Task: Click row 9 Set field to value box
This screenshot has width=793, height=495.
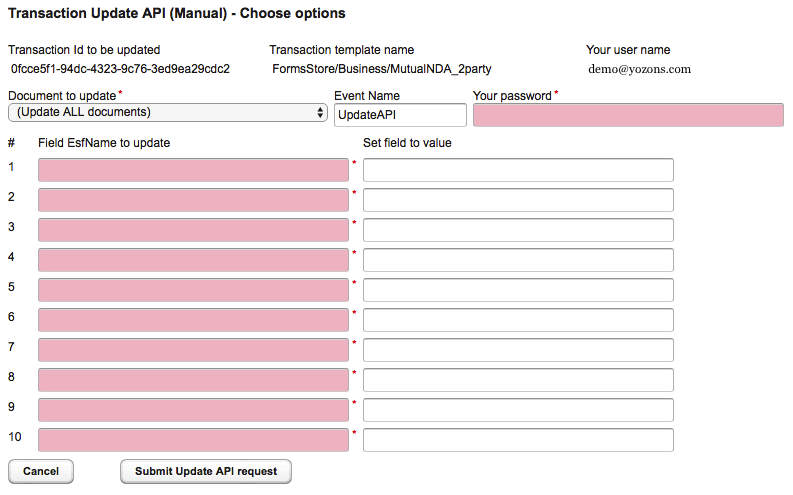Action: point(518,410)
